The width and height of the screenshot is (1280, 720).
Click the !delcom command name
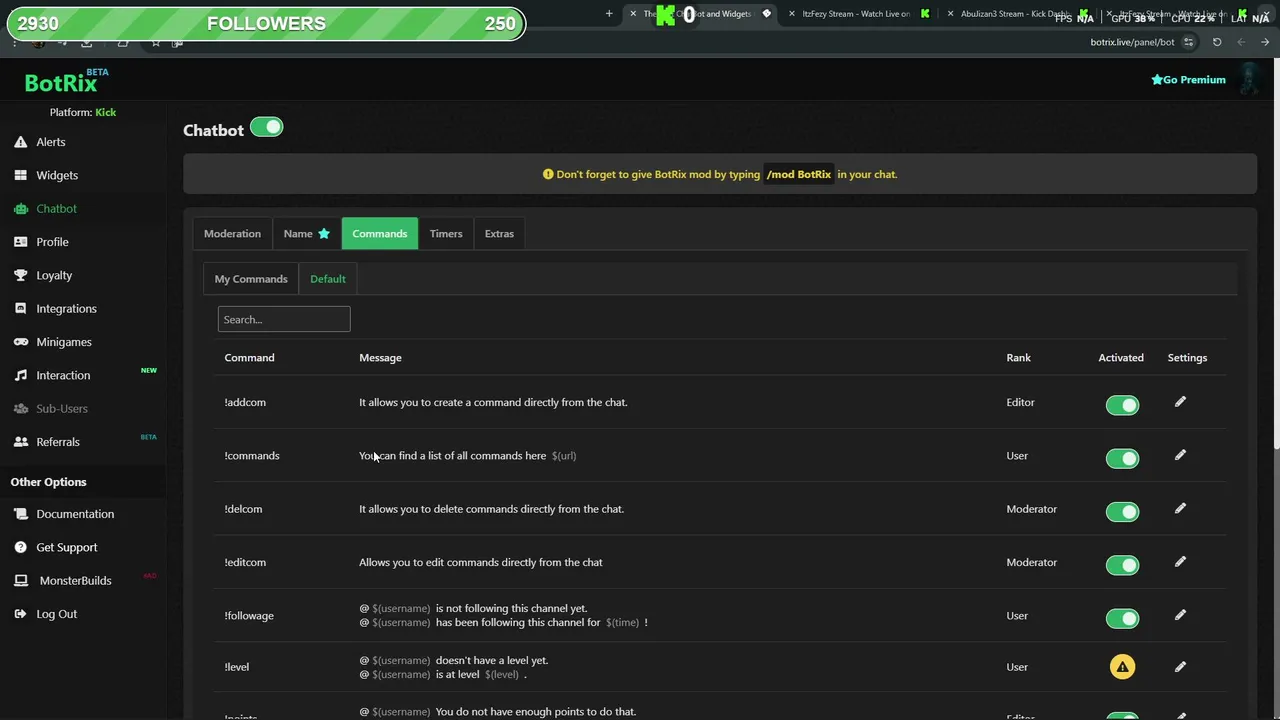tap(243, 508)
